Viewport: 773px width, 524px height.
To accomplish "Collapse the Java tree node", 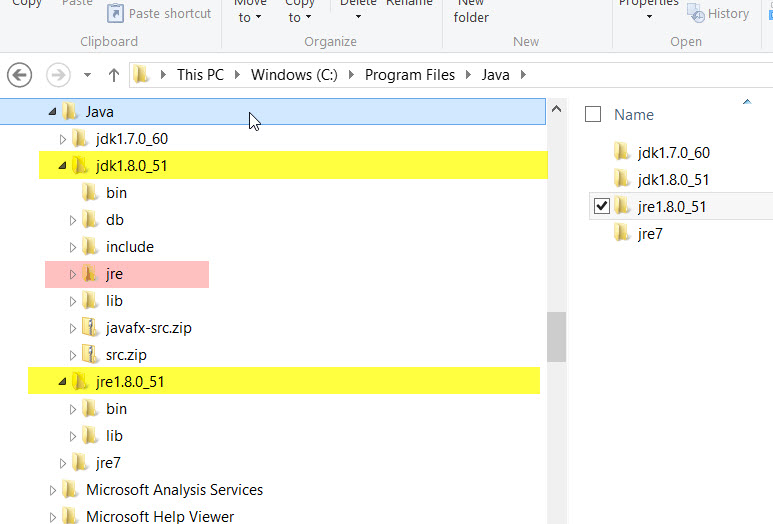I will [x=52, y=112].
